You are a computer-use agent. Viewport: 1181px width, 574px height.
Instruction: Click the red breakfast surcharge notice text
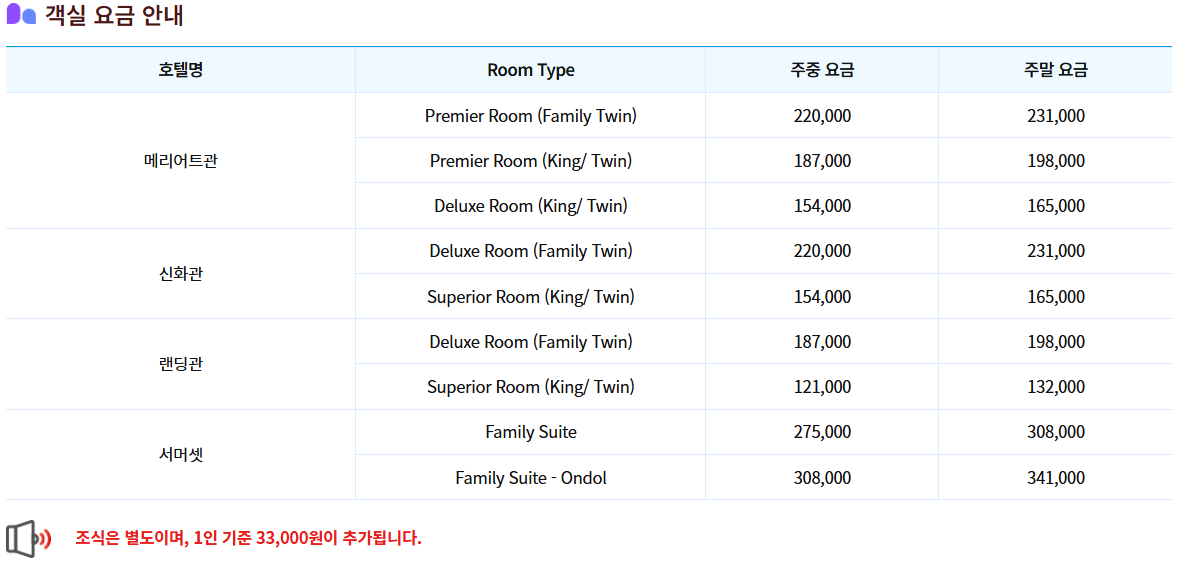(248, 538)
